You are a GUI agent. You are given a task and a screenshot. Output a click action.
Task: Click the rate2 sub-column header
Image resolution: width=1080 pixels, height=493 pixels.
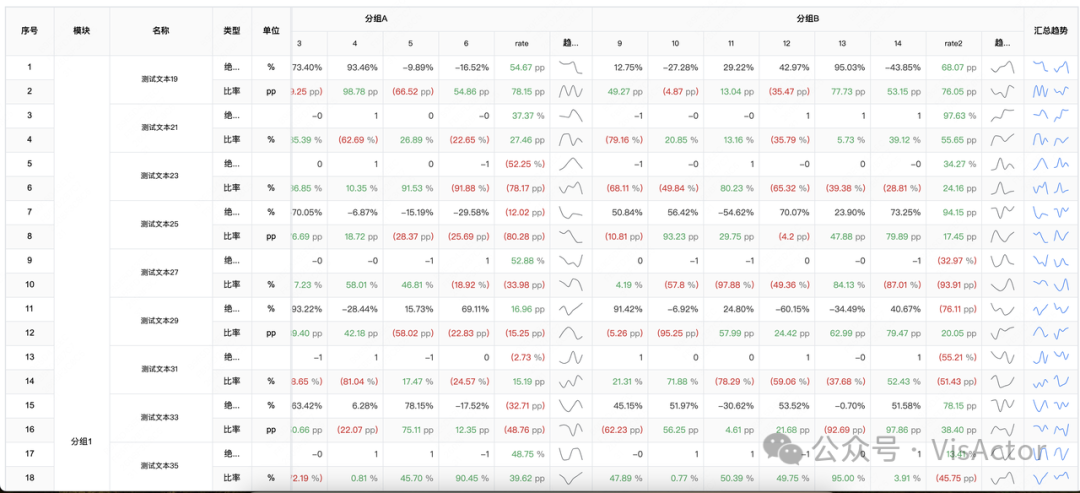(953, 44)
